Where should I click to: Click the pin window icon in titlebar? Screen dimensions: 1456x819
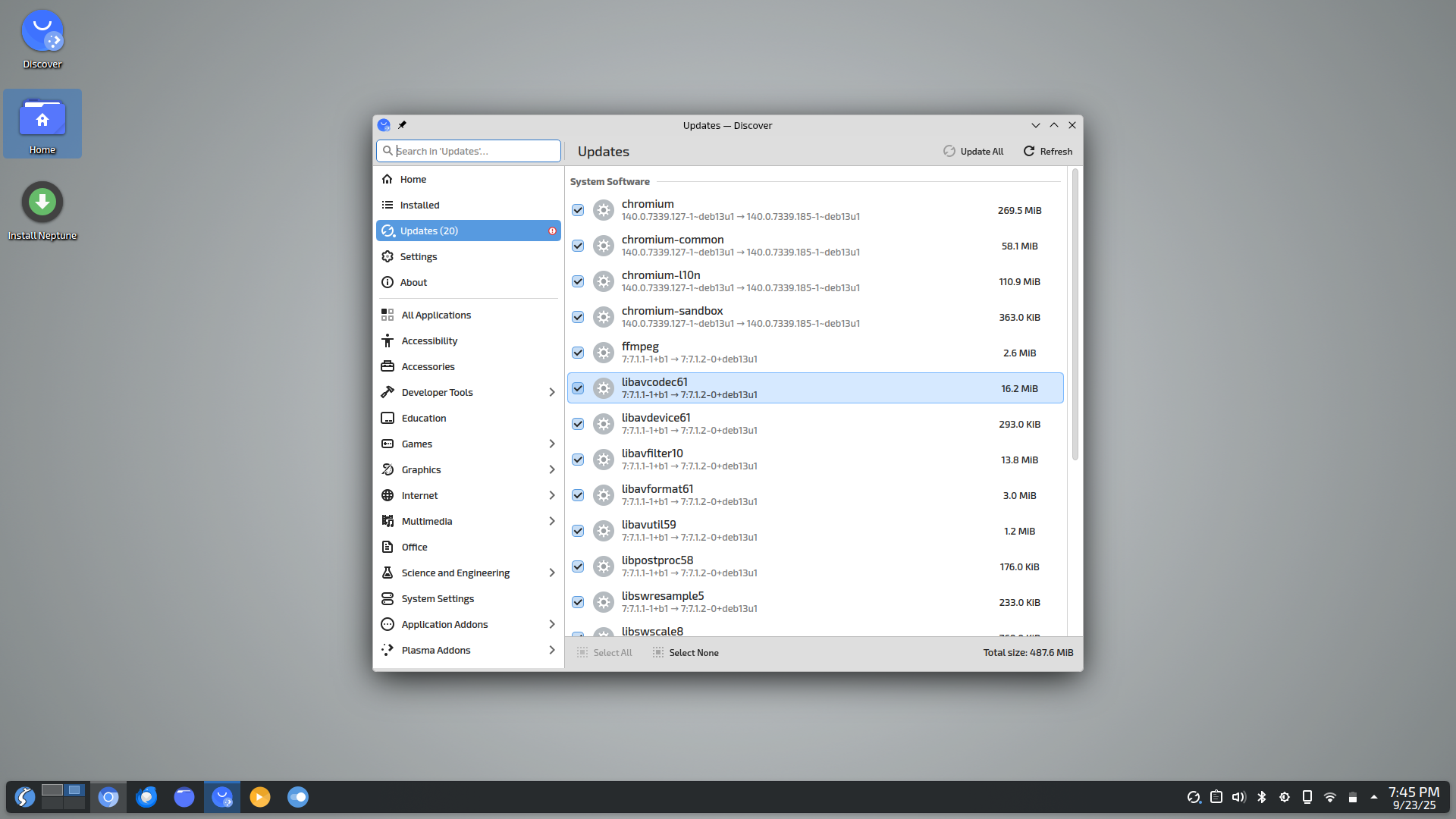[403, 125]
